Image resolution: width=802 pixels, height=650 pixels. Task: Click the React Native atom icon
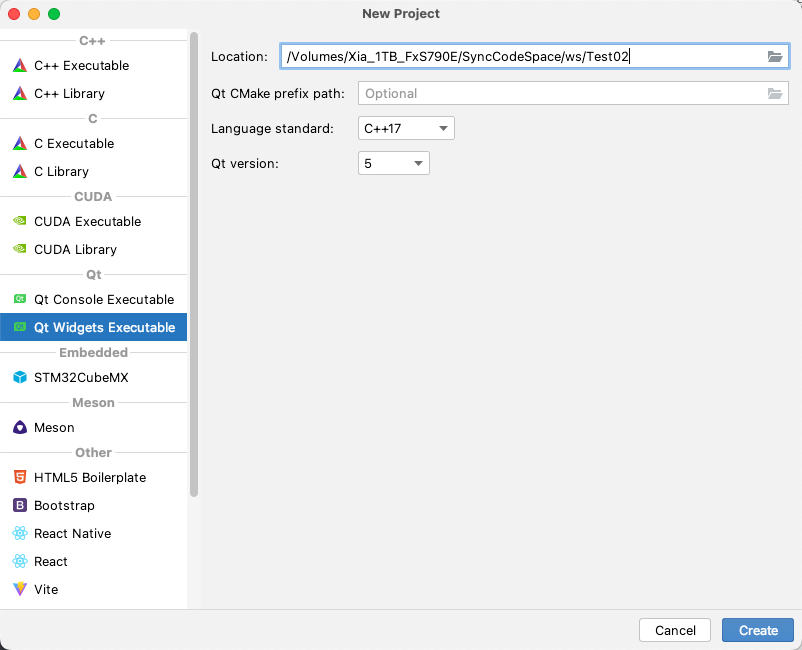[x=20, y=533]
